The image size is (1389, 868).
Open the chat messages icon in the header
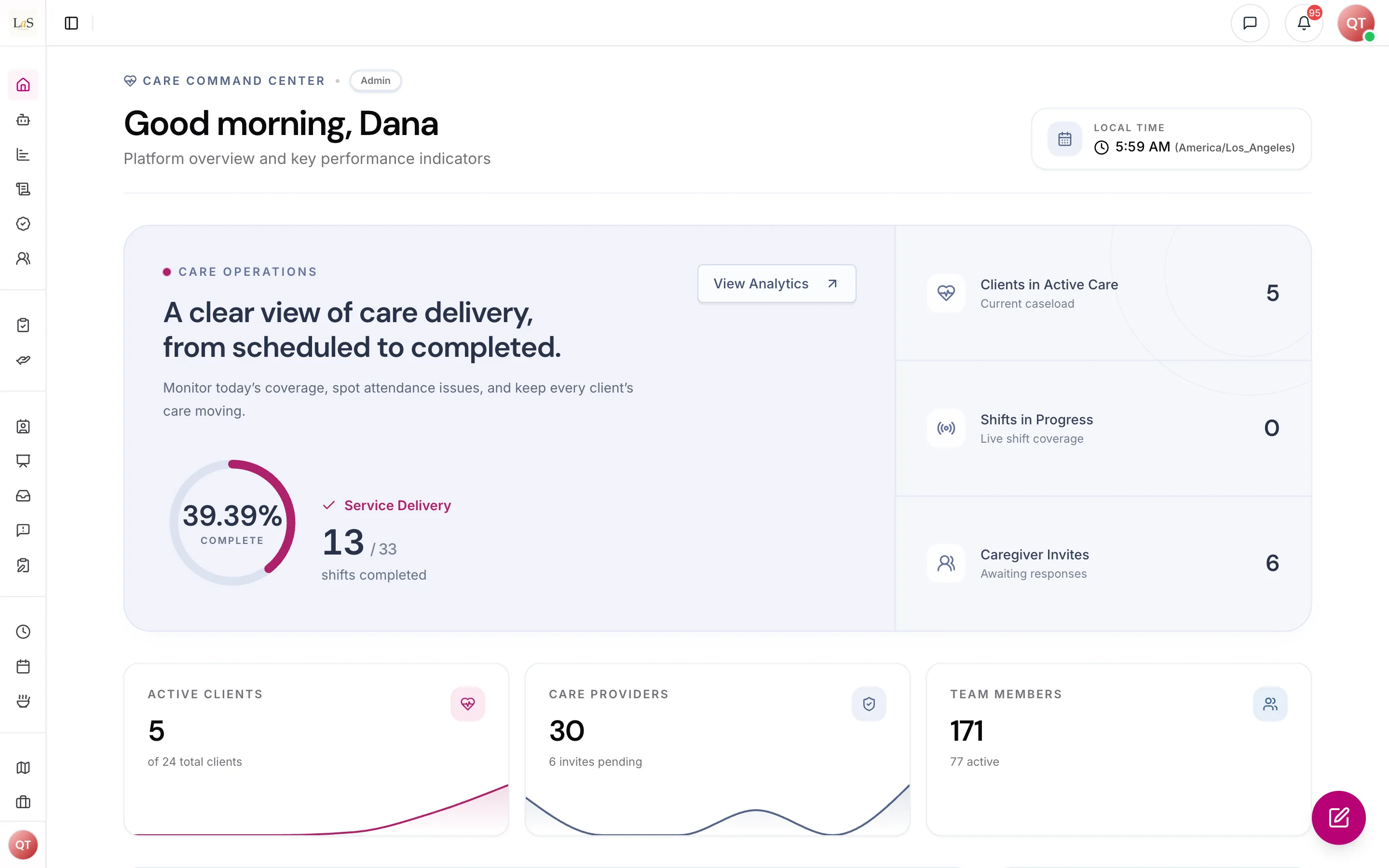[x=1250, y=23]
